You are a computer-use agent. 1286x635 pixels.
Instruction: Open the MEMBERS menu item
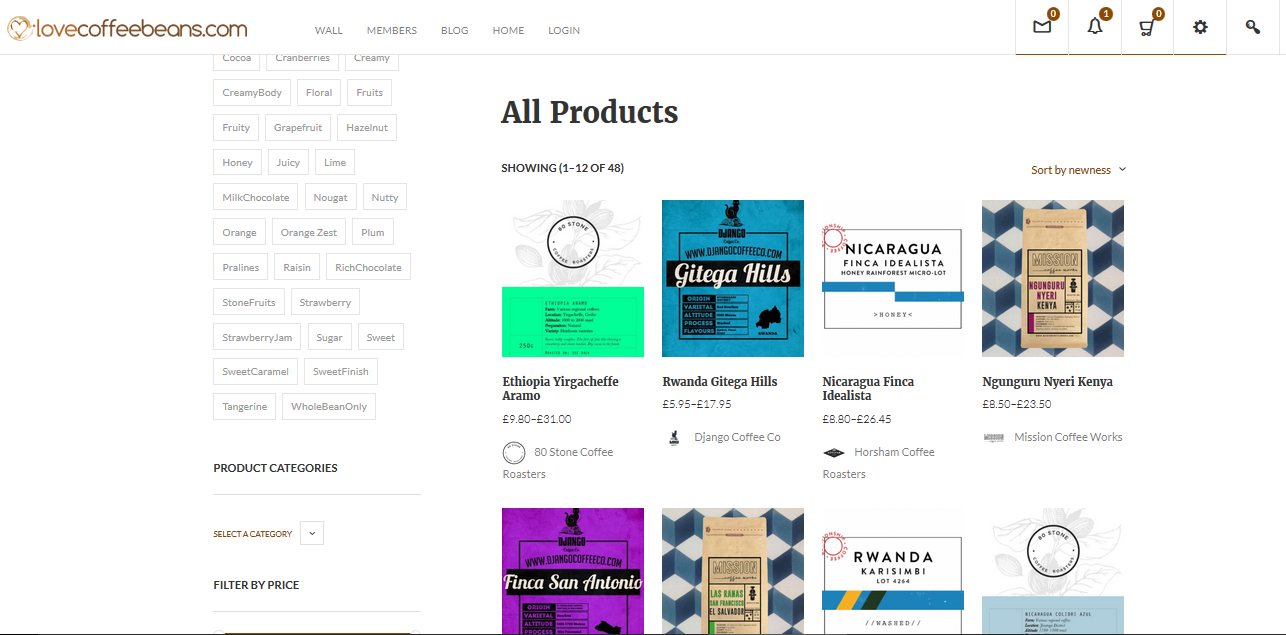[392, 30]
